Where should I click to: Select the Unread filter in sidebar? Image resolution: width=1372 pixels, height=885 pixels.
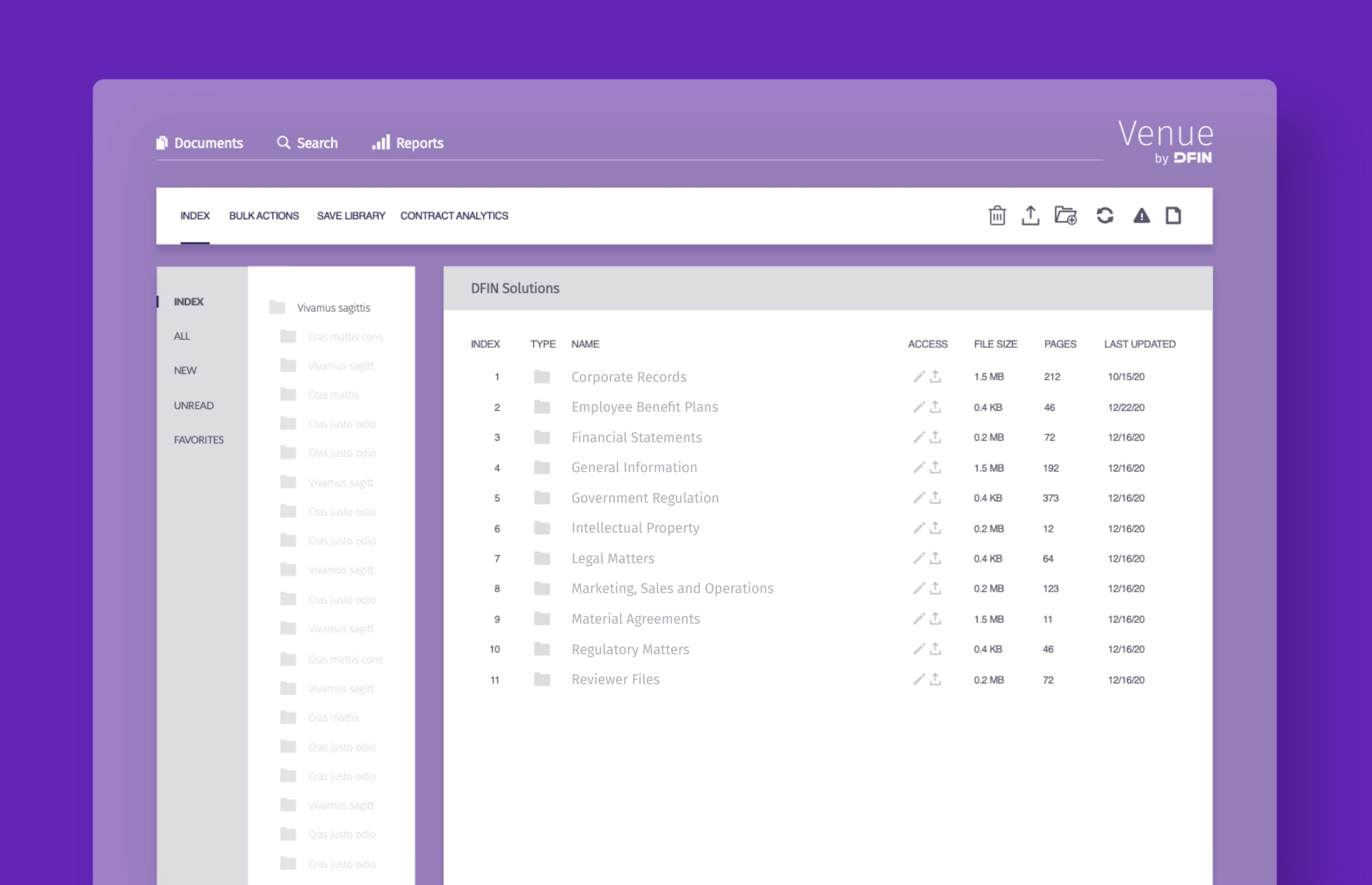[x=194, y=405]
